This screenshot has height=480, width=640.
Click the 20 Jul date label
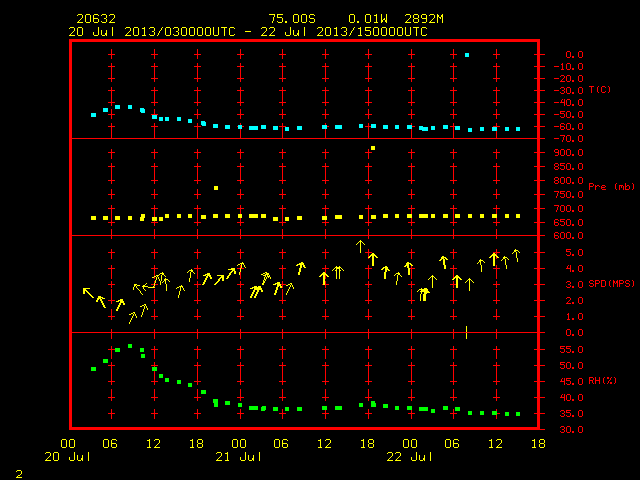click(67, 457)
